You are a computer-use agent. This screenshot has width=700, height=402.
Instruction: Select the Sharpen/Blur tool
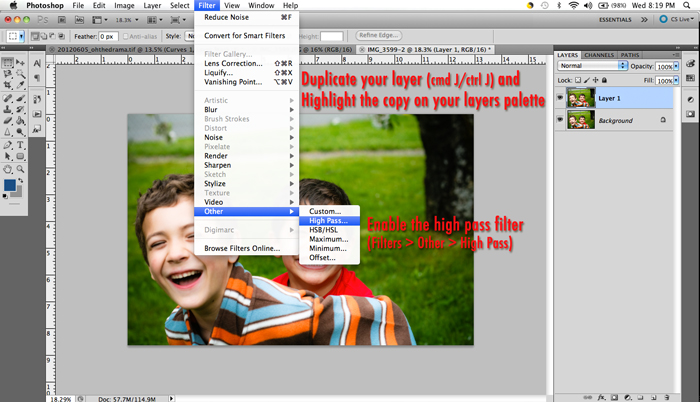pos(8,131)
